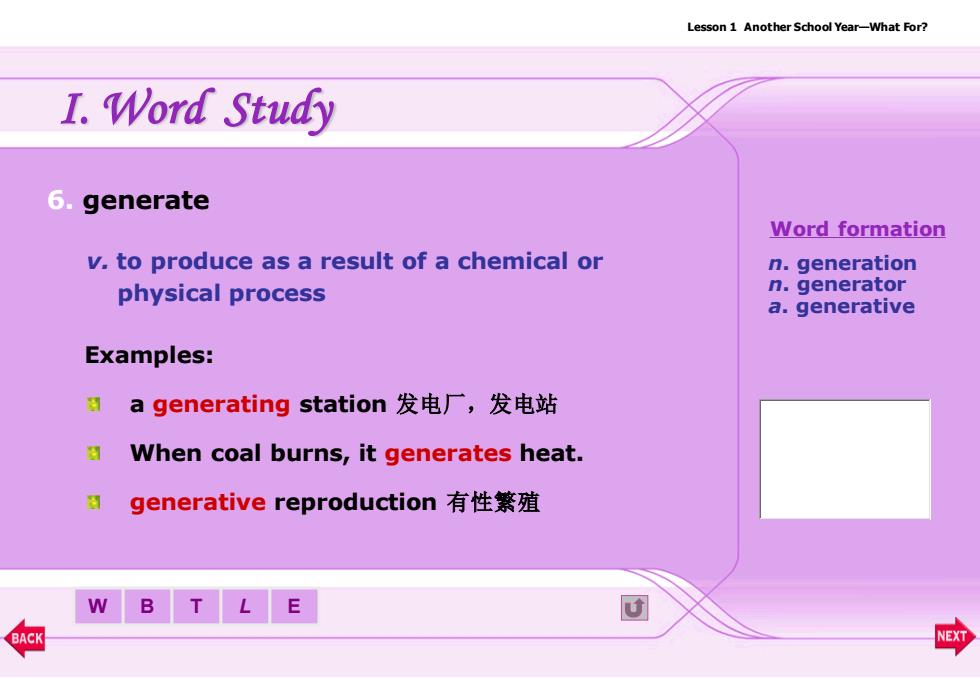Click the white image placeholder box

point(845,459)
